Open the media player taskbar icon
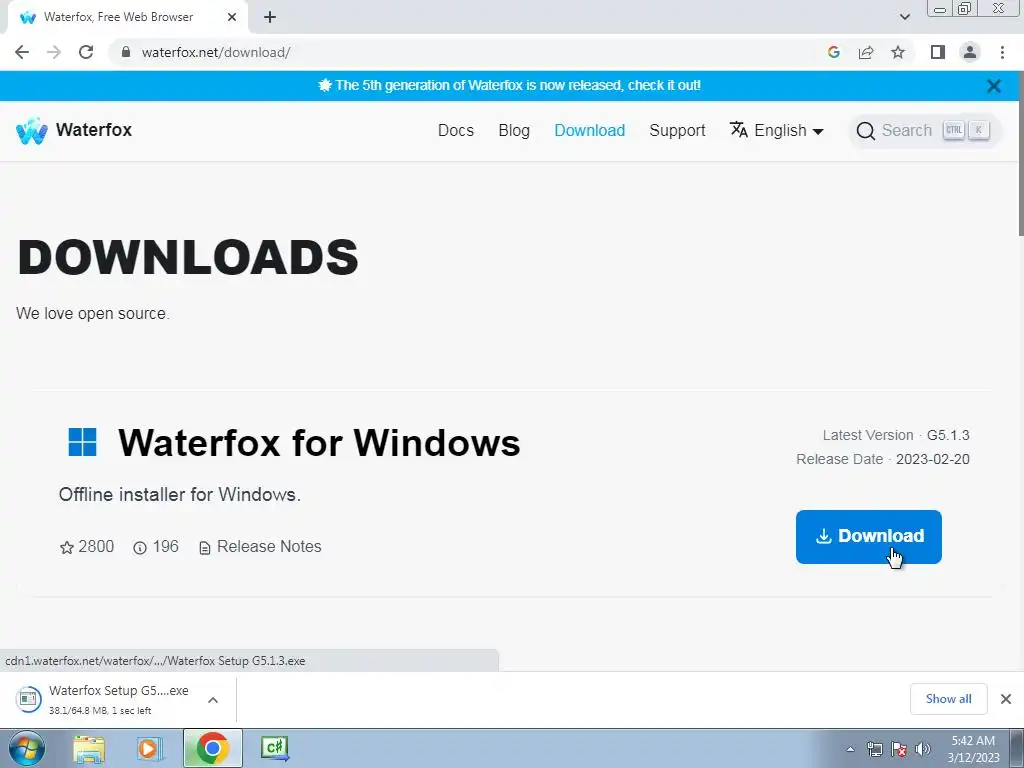The width and height of the screenshot is (1024, 768). [150, 748]
